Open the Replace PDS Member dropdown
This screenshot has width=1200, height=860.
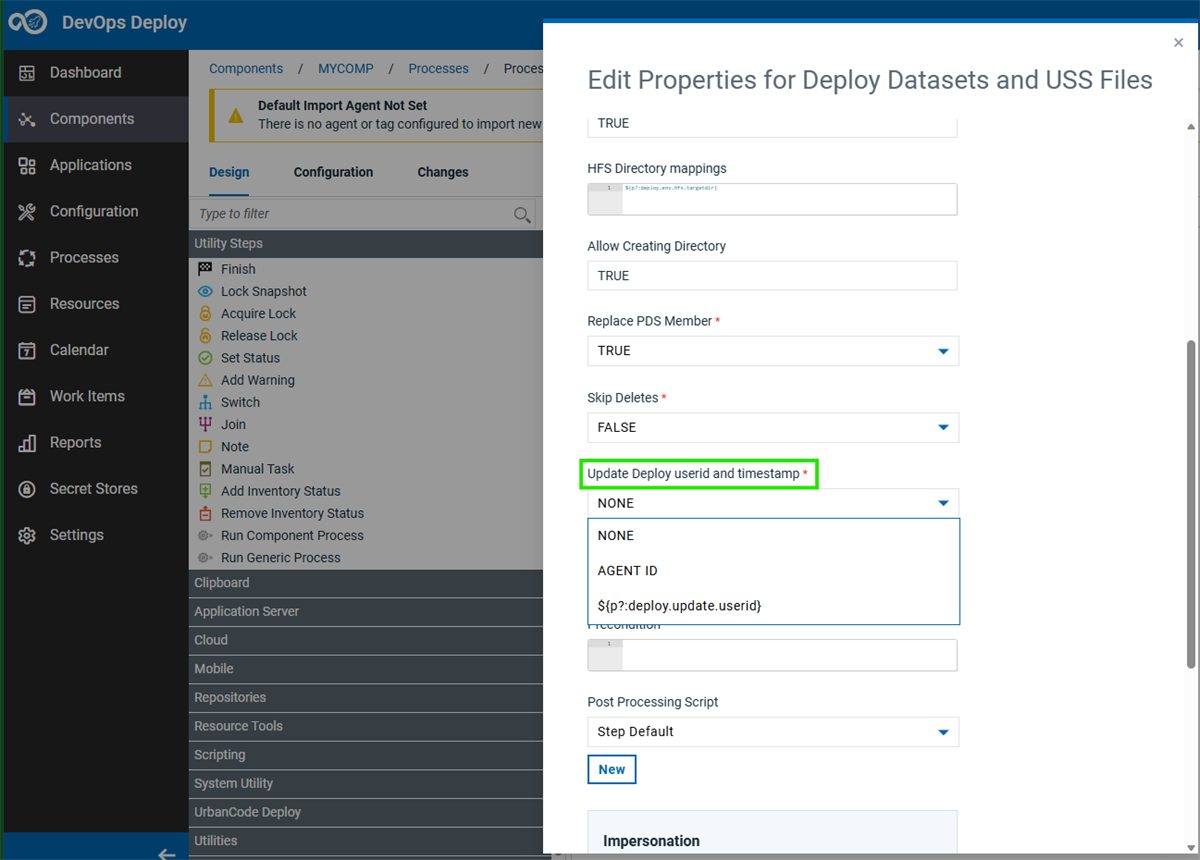[x=773, y=351]
